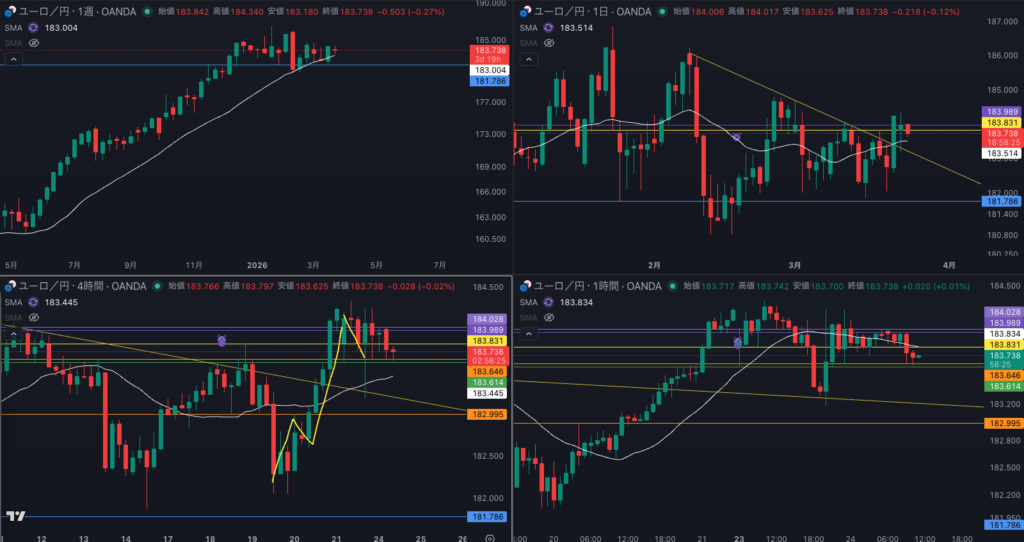
Task: Click the EUR/JPY flag icon on the weekly chart
Action: point(8,12)
